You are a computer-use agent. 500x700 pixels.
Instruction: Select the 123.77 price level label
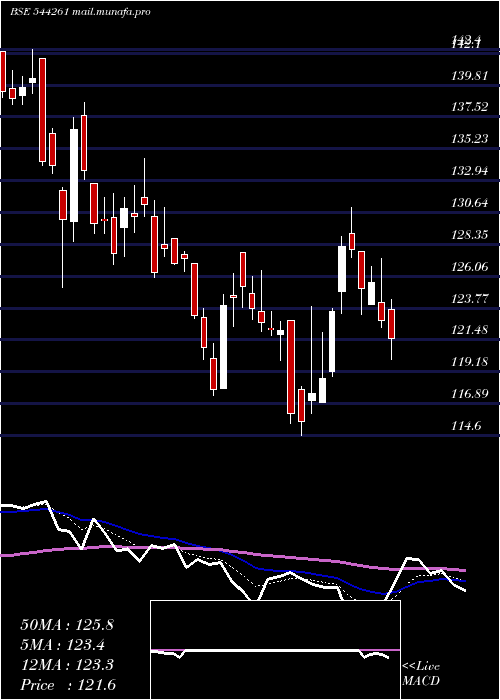469,299
